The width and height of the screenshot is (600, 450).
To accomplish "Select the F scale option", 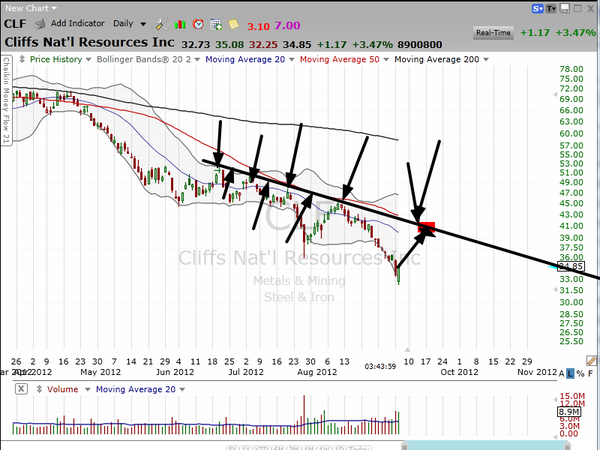I will [590, 373].
